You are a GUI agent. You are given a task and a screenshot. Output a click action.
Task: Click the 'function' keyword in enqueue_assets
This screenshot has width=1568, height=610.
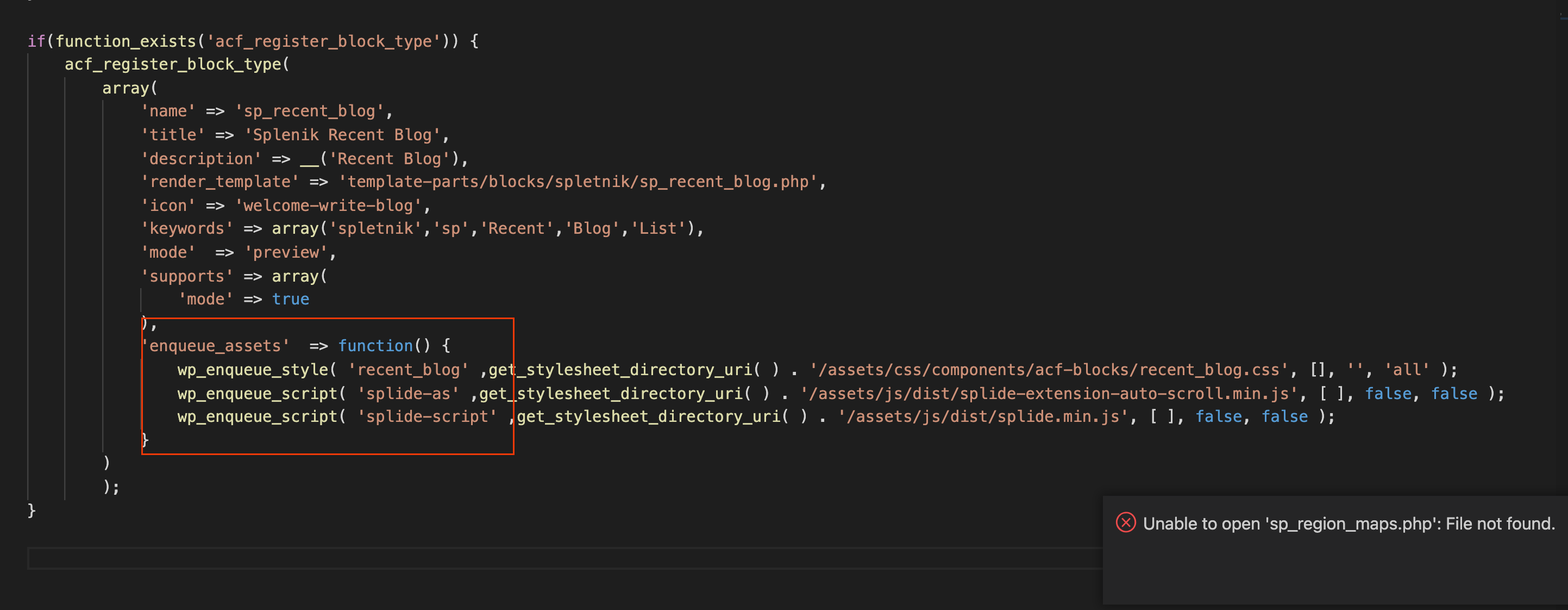tap(375, 346)
